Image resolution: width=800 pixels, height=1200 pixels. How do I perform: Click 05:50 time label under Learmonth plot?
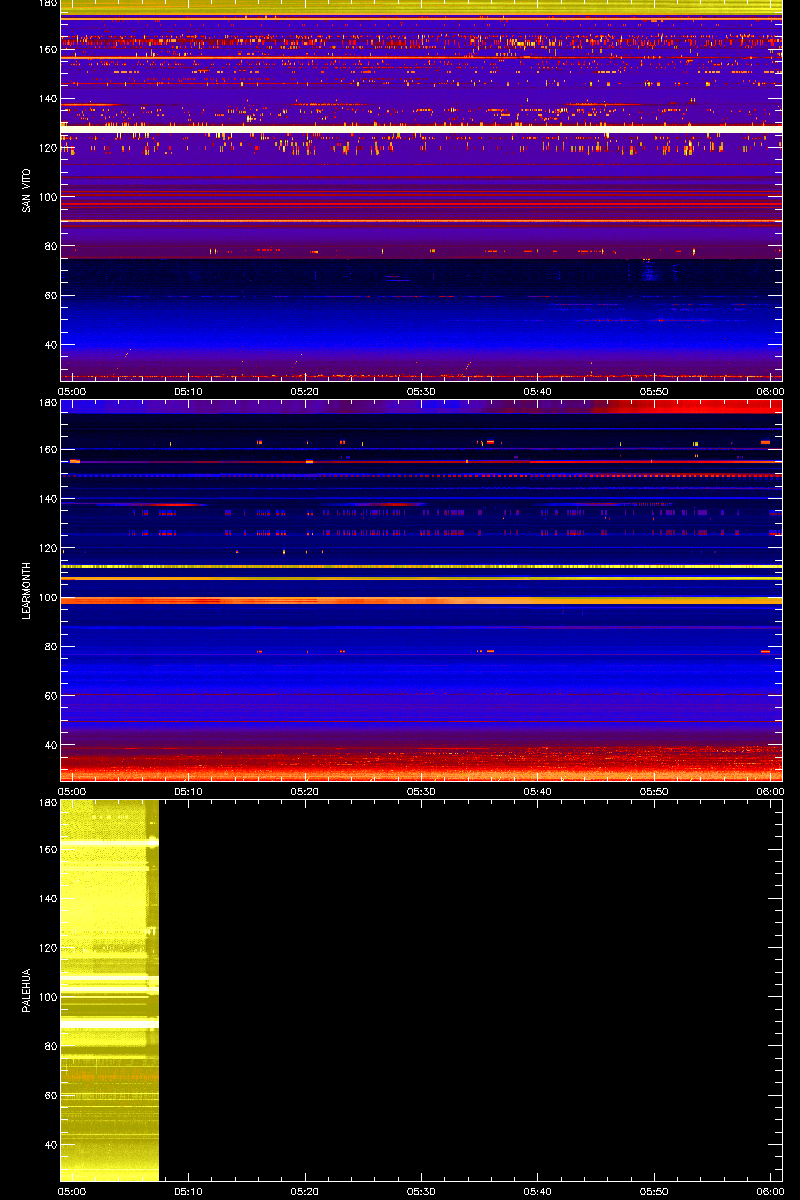click(x=654, y=792)
